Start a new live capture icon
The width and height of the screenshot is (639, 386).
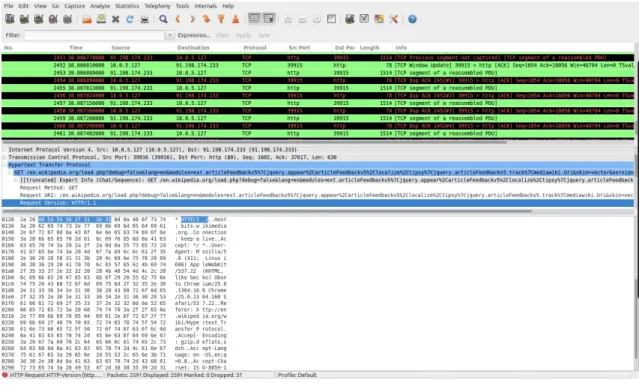click(x=39, y=19)
